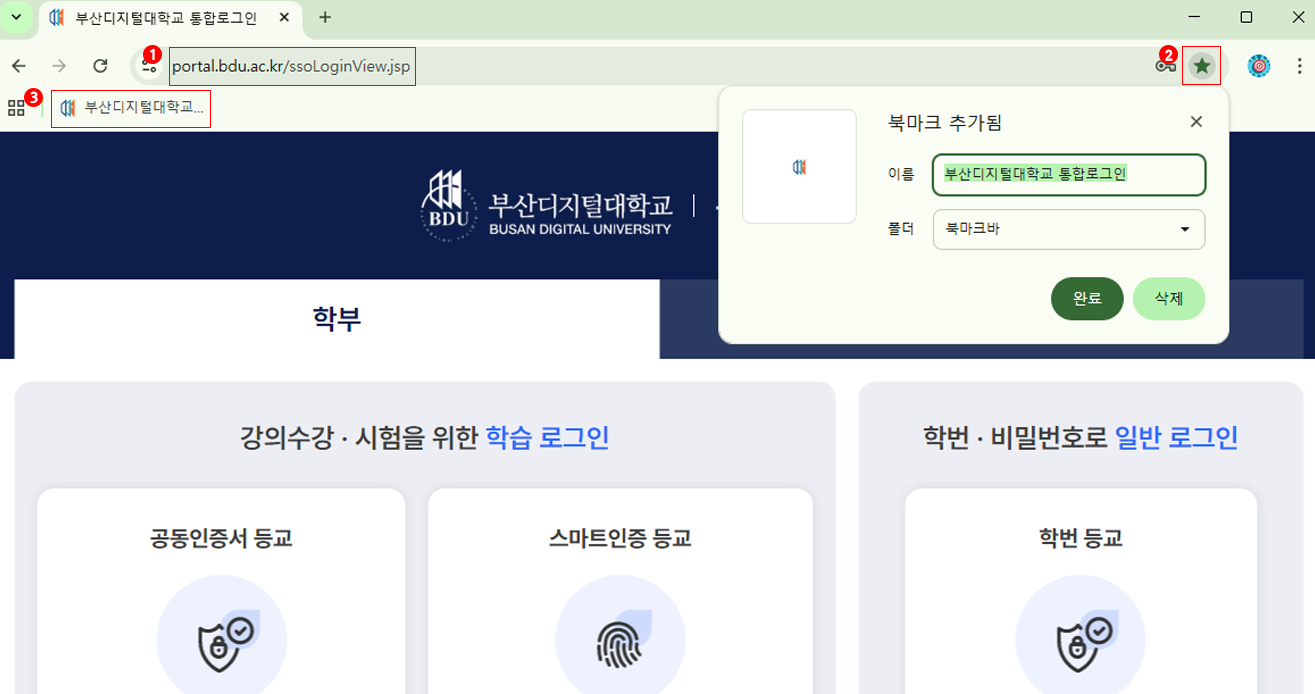Screen dimensions: 1315x694
Task: Select the 공동인증서 등교 shield icon
Action: [221, 637]
